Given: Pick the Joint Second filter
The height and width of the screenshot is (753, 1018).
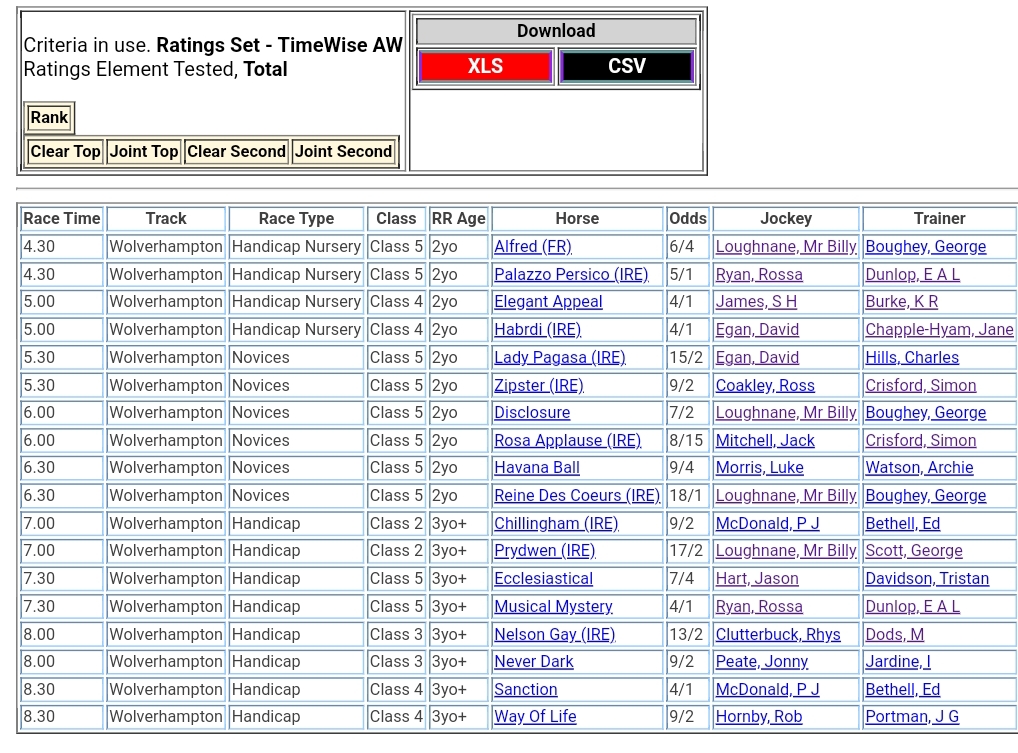Looking at the screenshot, I should pos(343,152).
